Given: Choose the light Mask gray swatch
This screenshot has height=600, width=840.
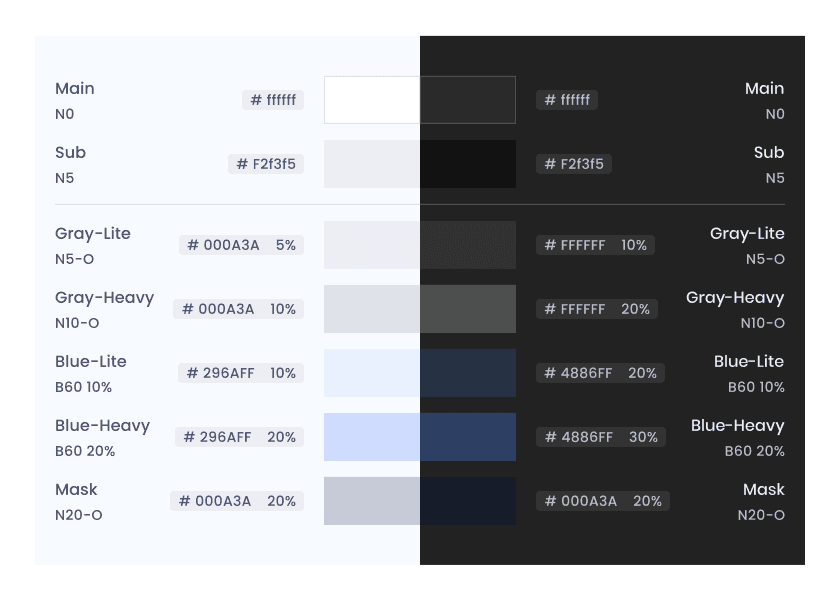Looking at the screenshot, I should 372,501.
